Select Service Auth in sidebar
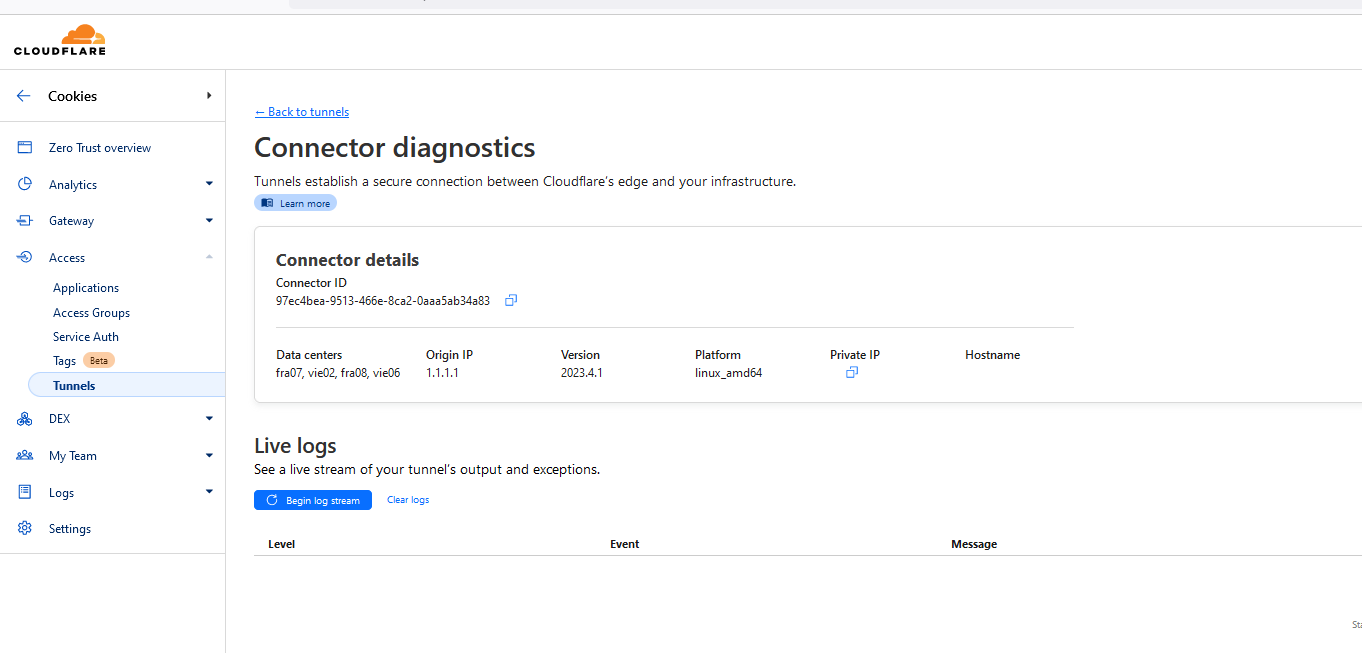Viewport: 1362px width, 653px height. pos(86,337)
